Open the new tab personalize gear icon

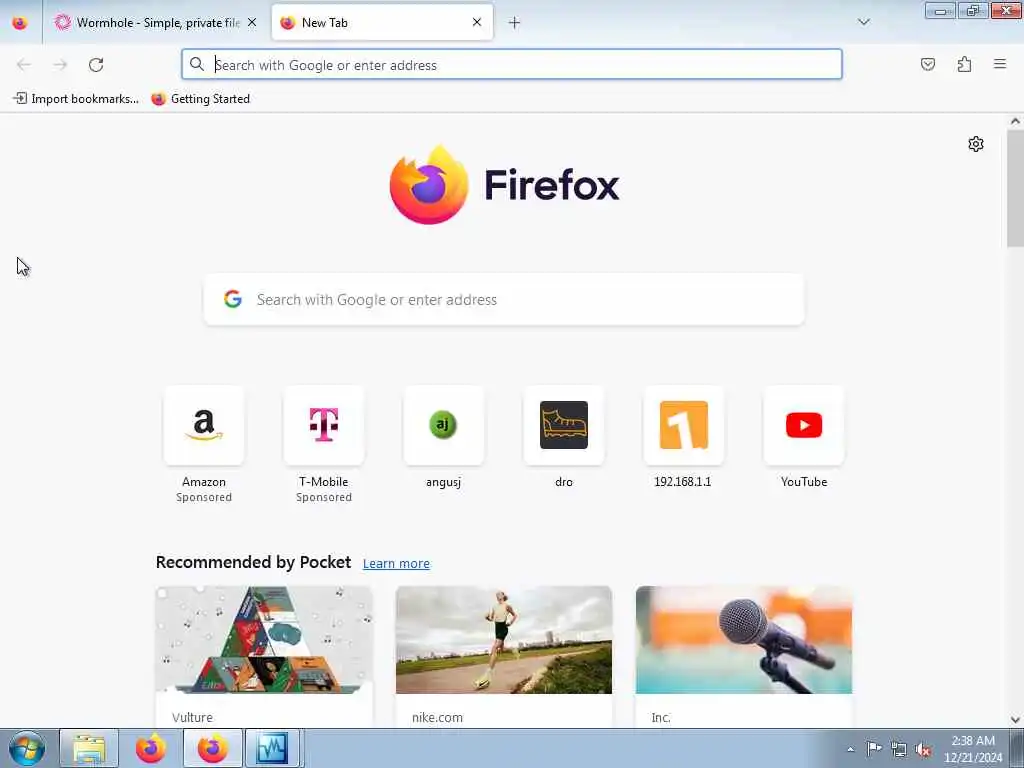(x=976, y=144)
